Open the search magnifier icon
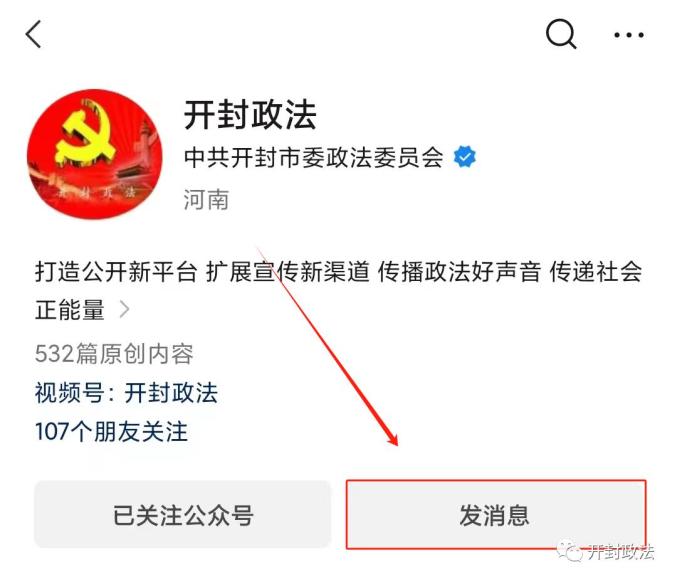This screenshot has height=582, width=677. pos(561,34)
